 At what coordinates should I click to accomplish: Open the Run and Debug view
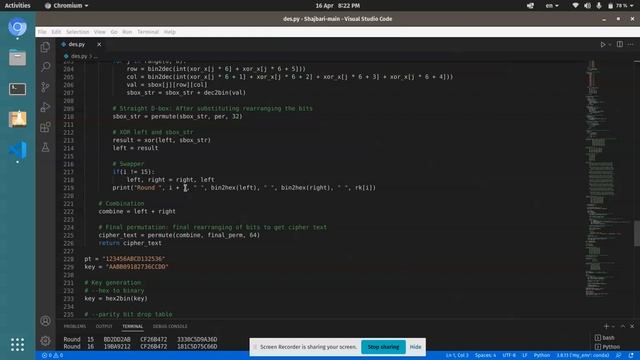(x=45, y=107)
